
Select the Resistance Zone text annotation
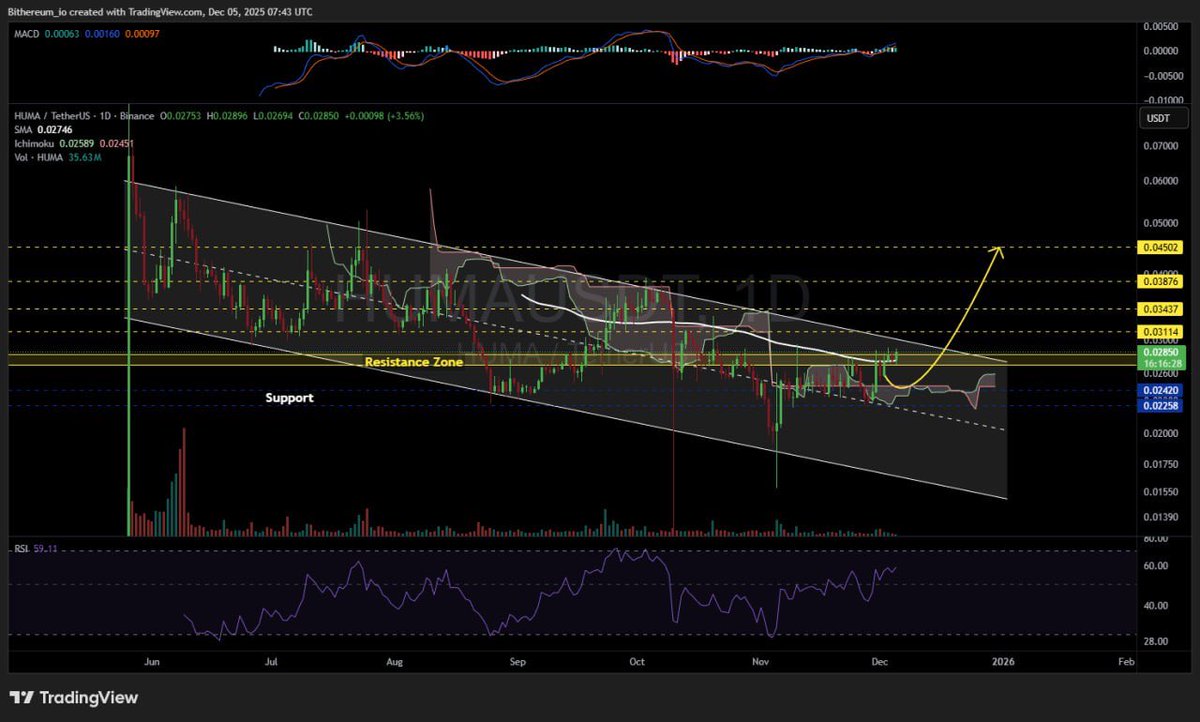413,362
